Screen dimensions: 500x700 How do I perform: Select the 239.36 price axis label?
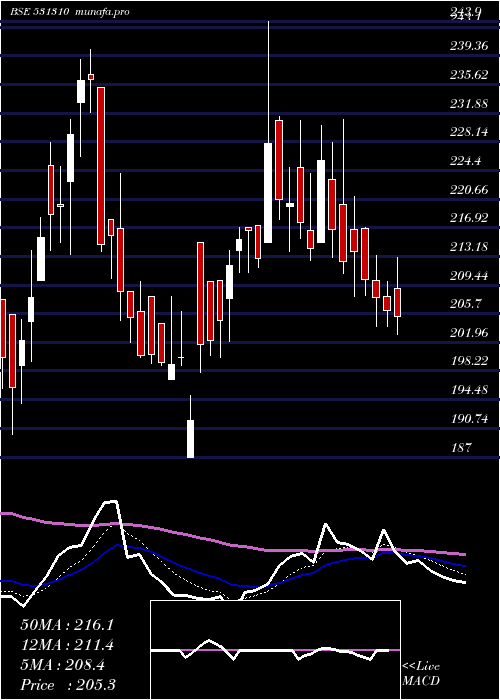point(469,46)
